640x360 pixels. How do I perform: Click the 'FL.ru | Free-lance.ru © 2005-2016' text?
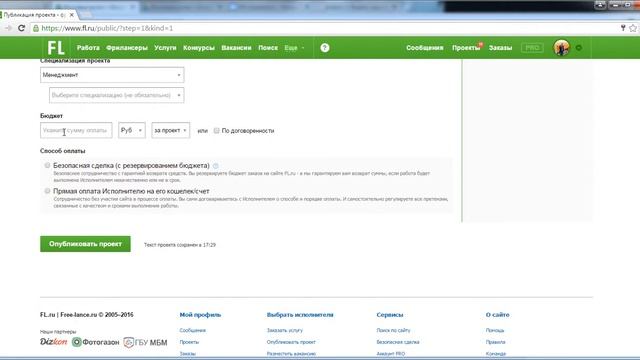87,315
